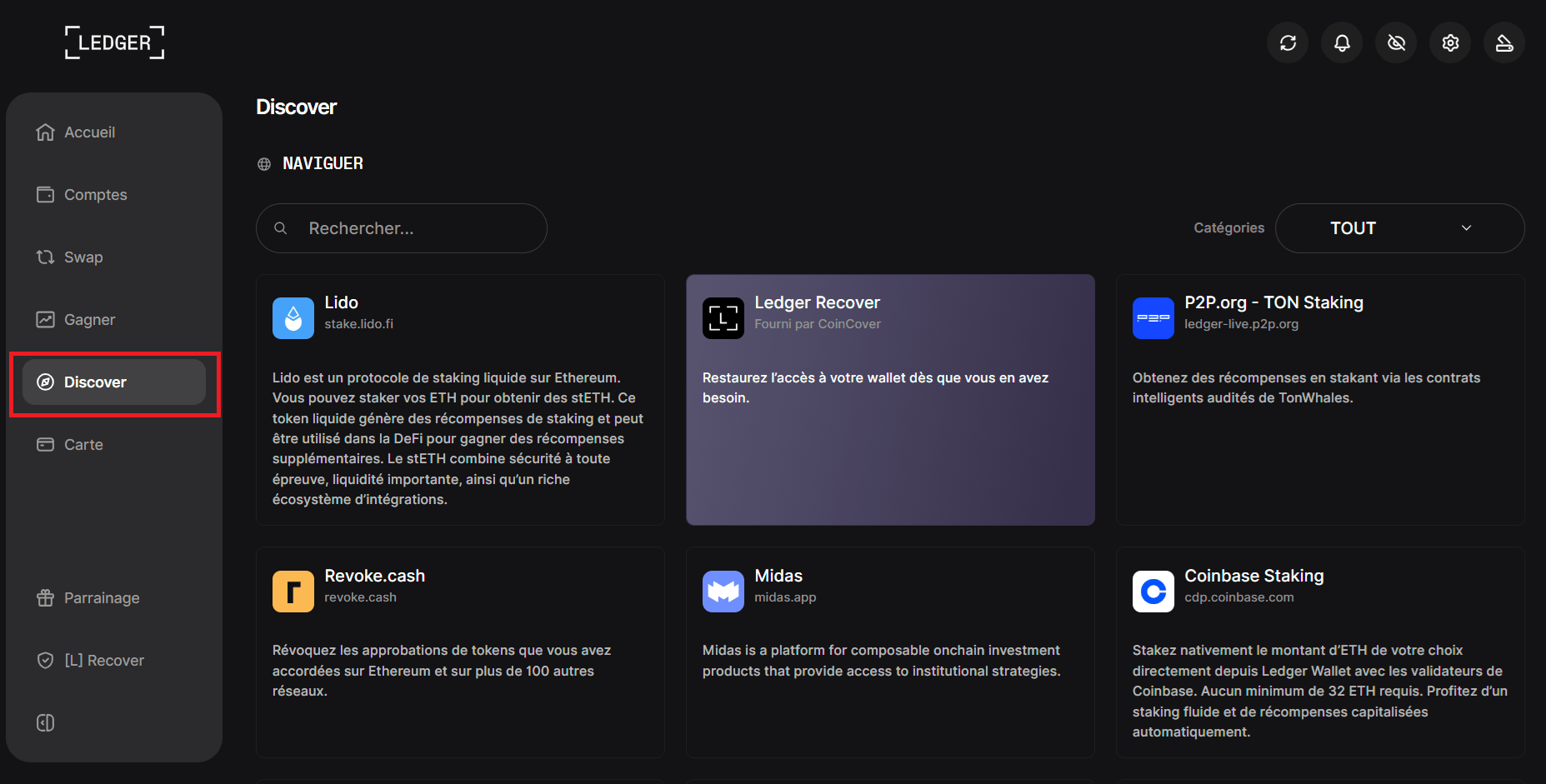Click the Ledger Recover app icon

pos(723,318)
